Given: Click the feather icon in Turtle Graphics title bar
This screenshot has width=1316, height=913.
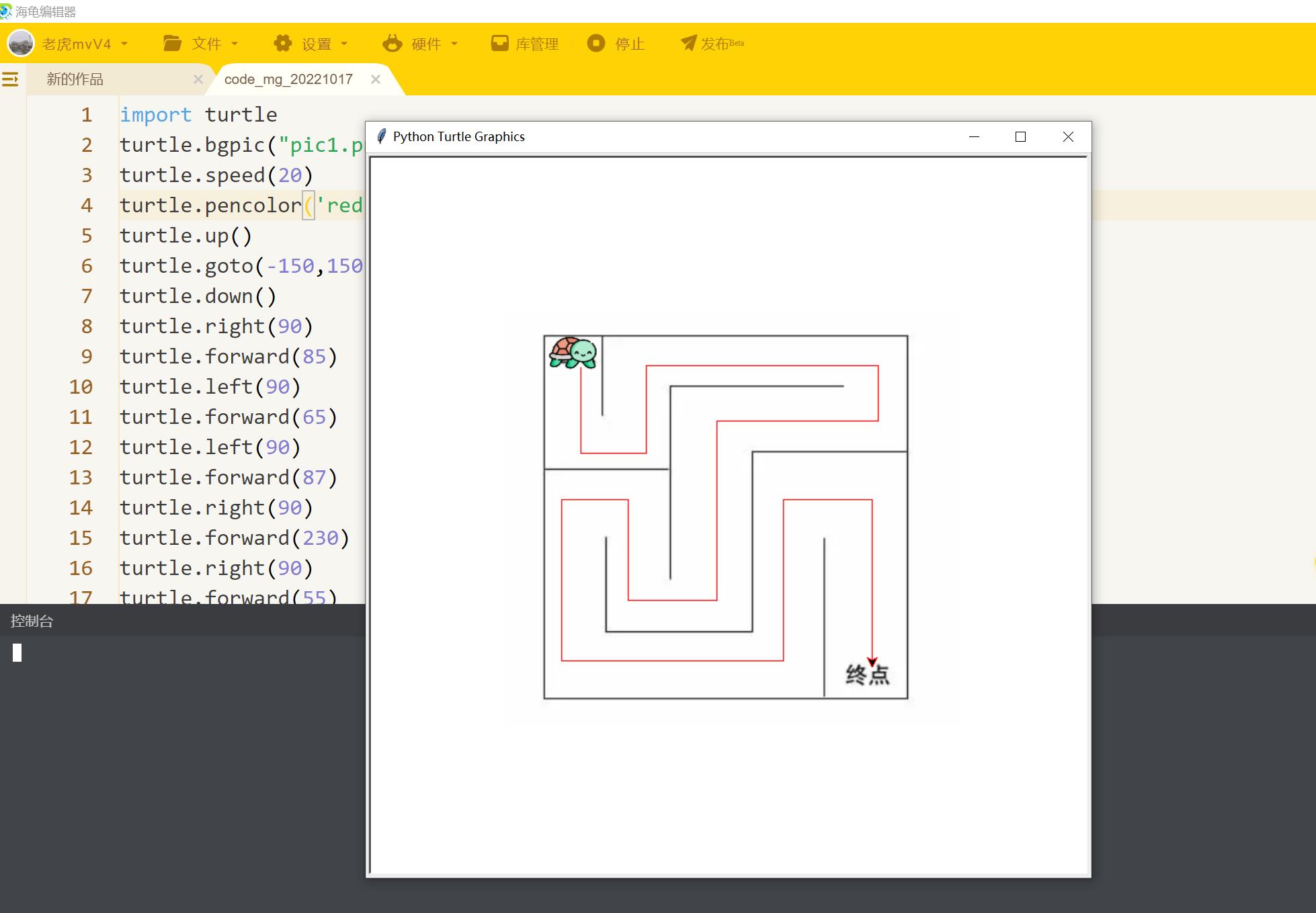Looking at the screenshot, I should coord(381,136).
